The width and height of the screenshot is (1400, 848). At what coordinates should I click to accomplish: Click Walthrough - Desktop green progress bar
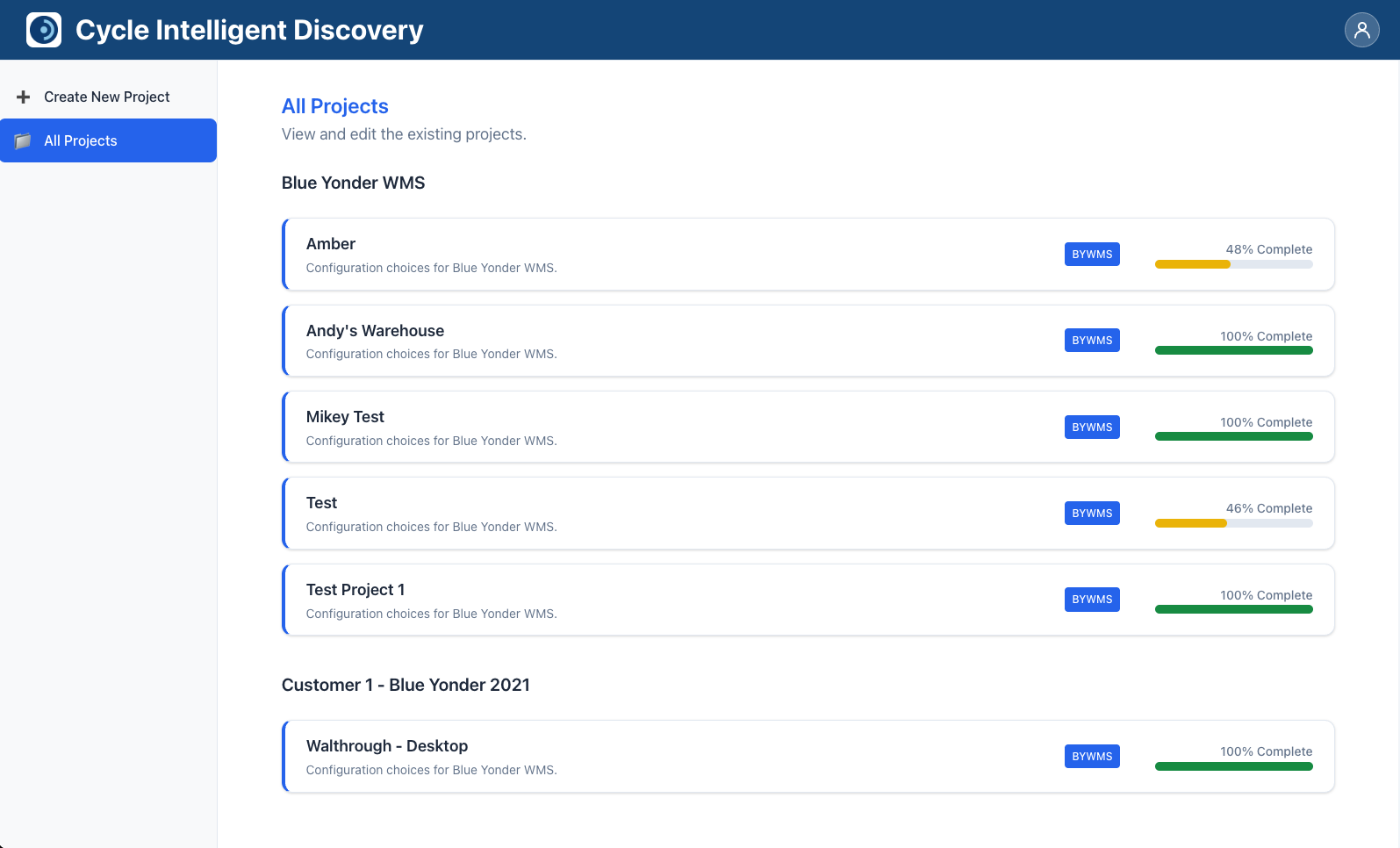tap(1234, 766)
